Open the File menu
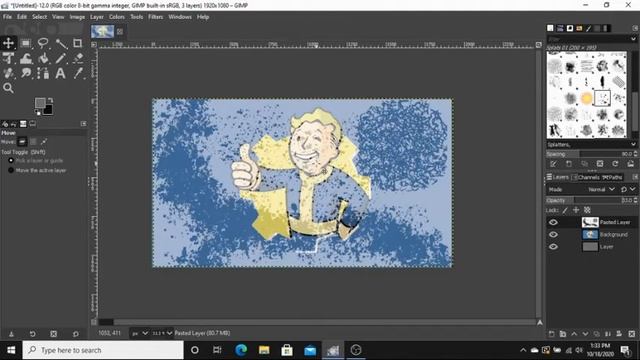640x360 pixels. click(7, 17)
